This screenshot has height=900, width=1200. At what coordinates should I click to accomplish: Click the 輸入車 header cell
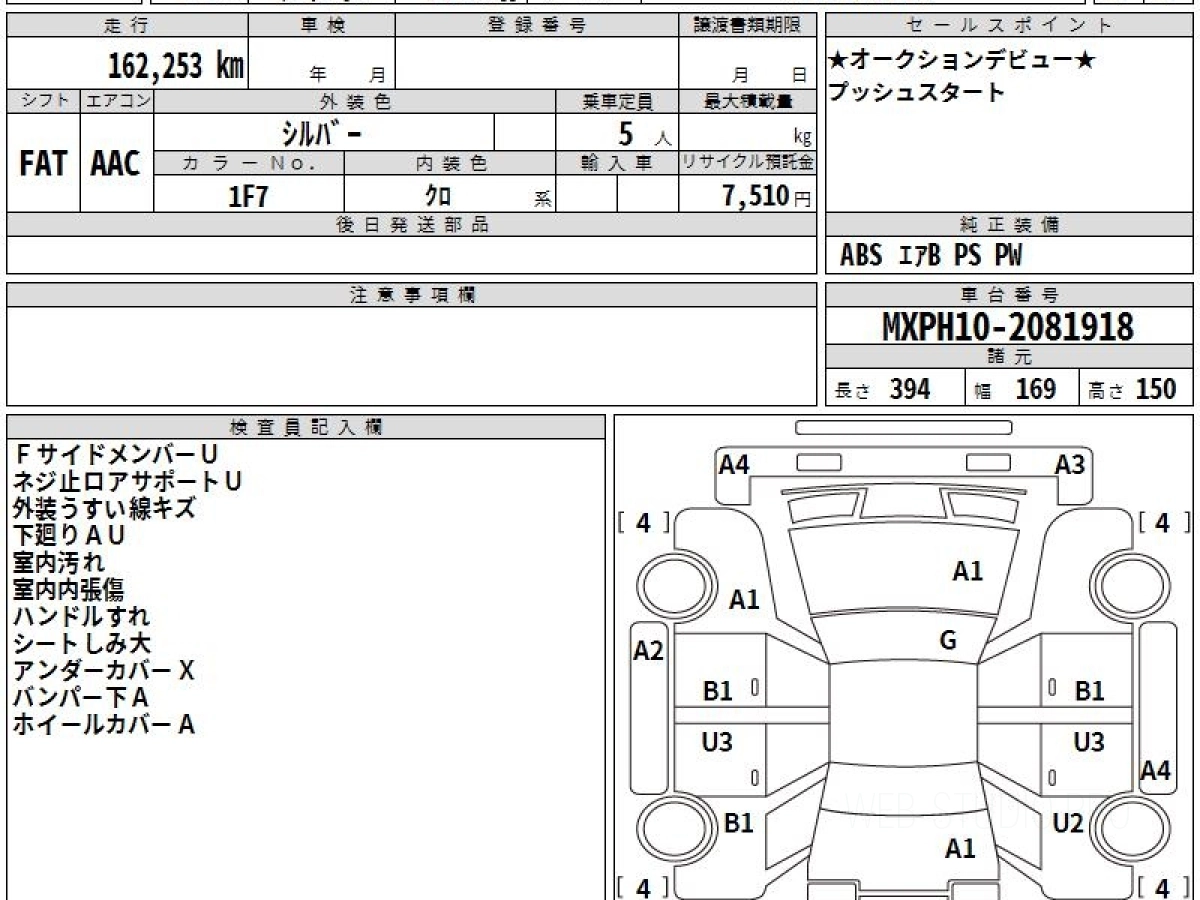[x=617, y=163]
